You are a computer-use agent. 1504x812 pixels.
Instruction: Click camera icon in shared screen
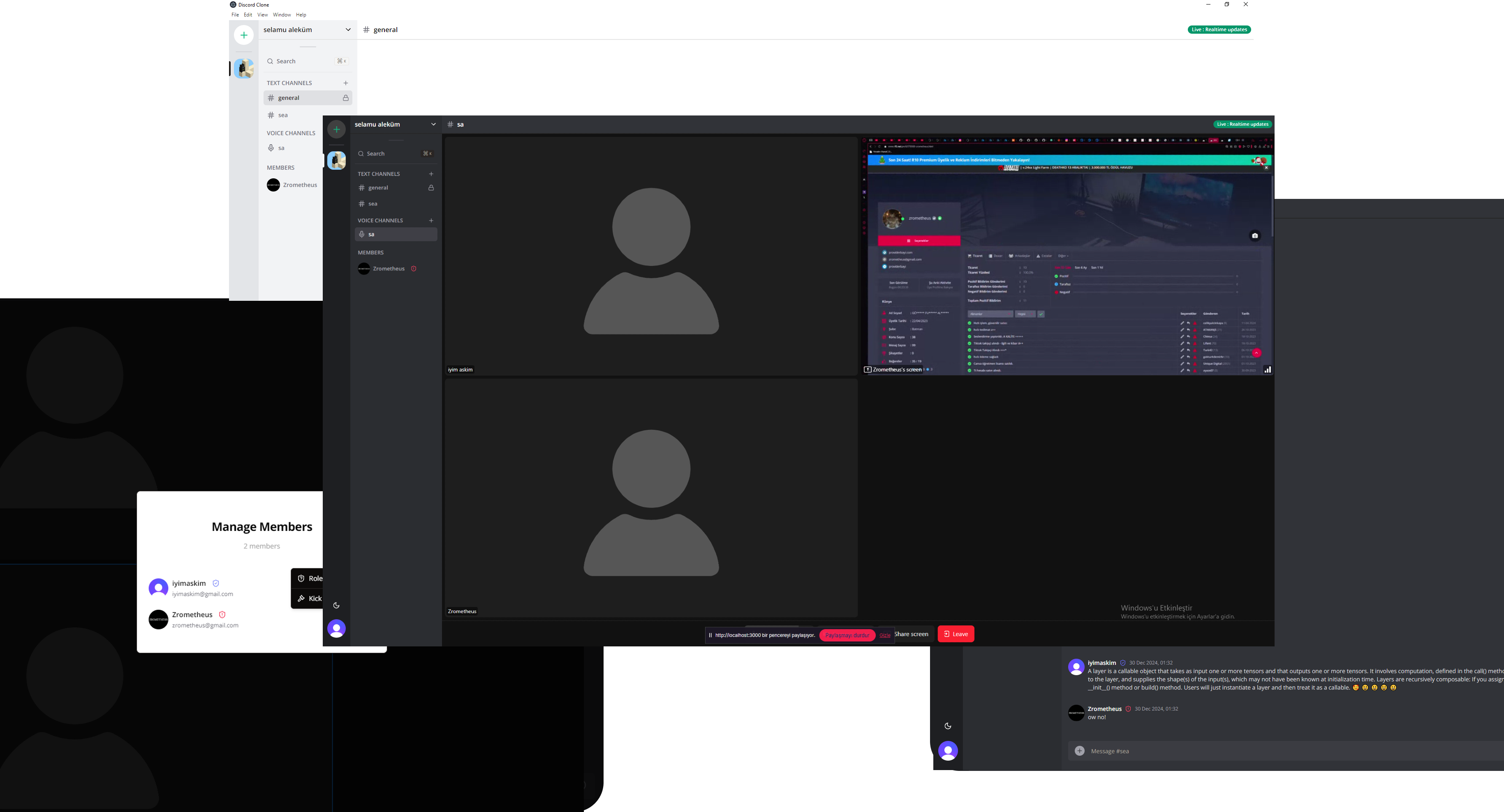(x=1255, y=235)
